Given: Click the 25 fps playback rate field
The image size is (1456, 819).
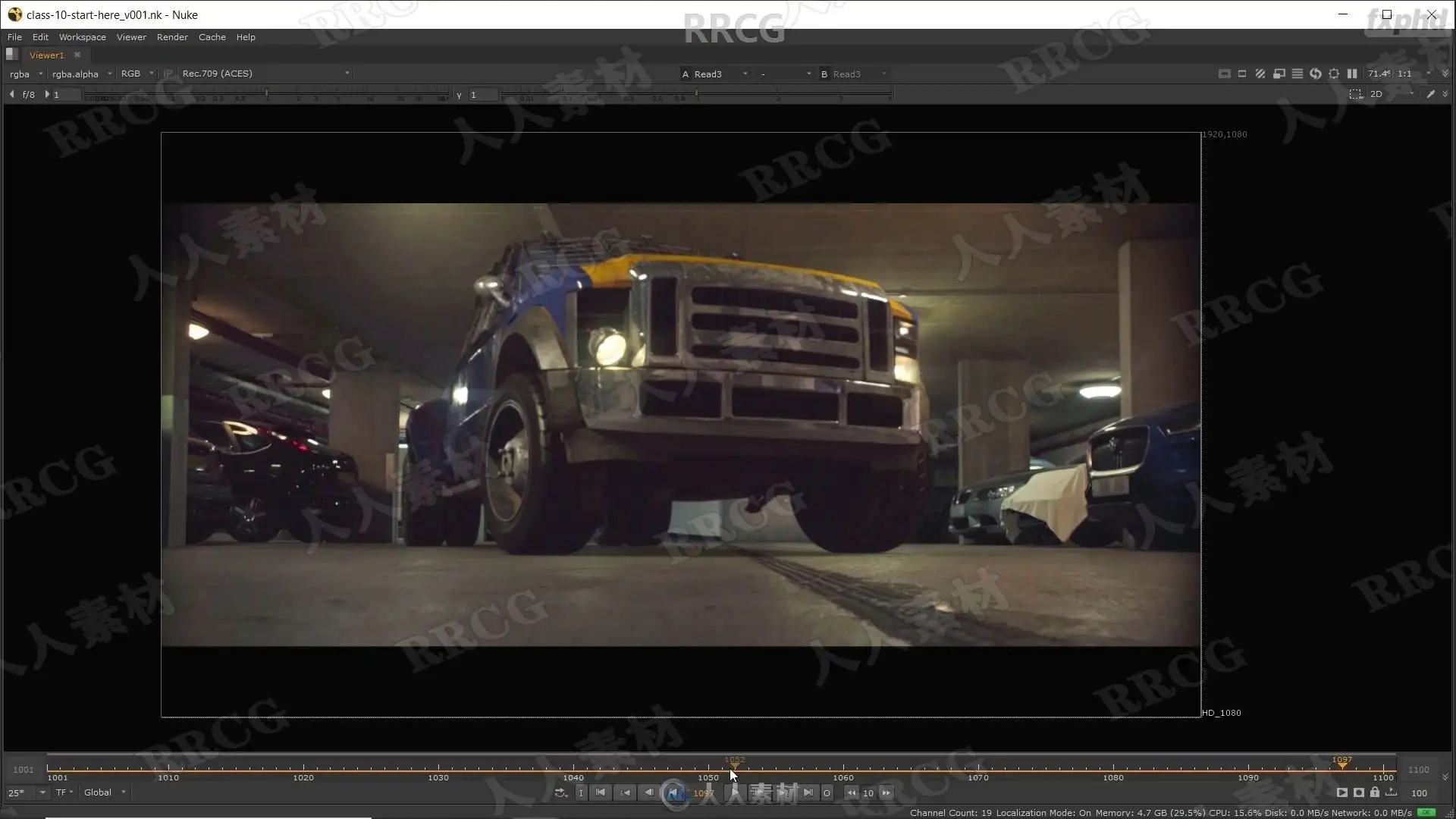Looking at the screenshot, I should pyautogui.click(x=21, y=793).
